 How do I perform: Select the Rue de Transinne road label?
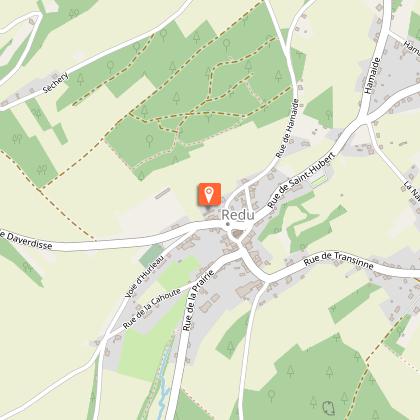(338, 260)
